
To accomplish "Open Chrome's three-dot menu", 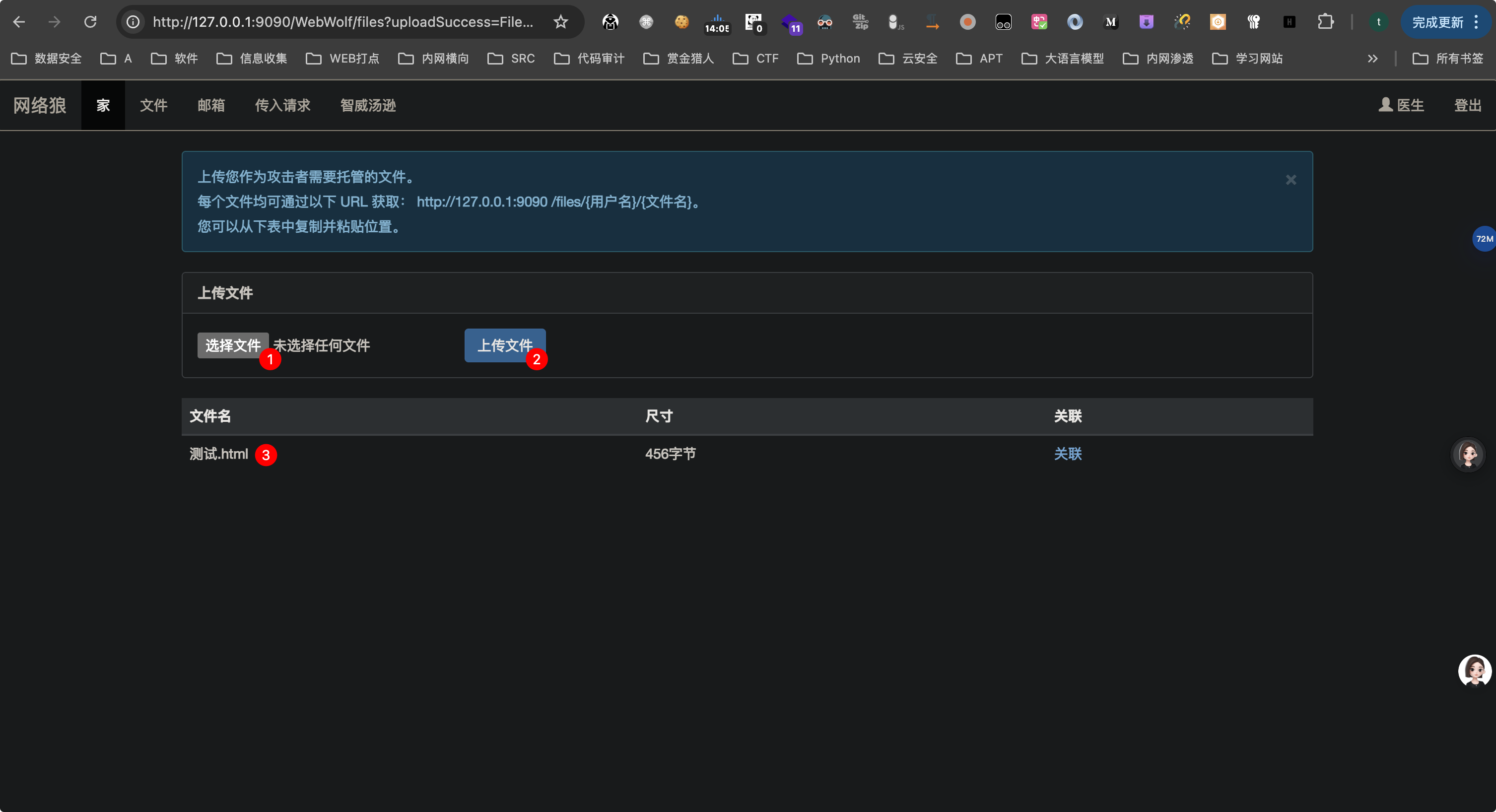I will 1476,22.
